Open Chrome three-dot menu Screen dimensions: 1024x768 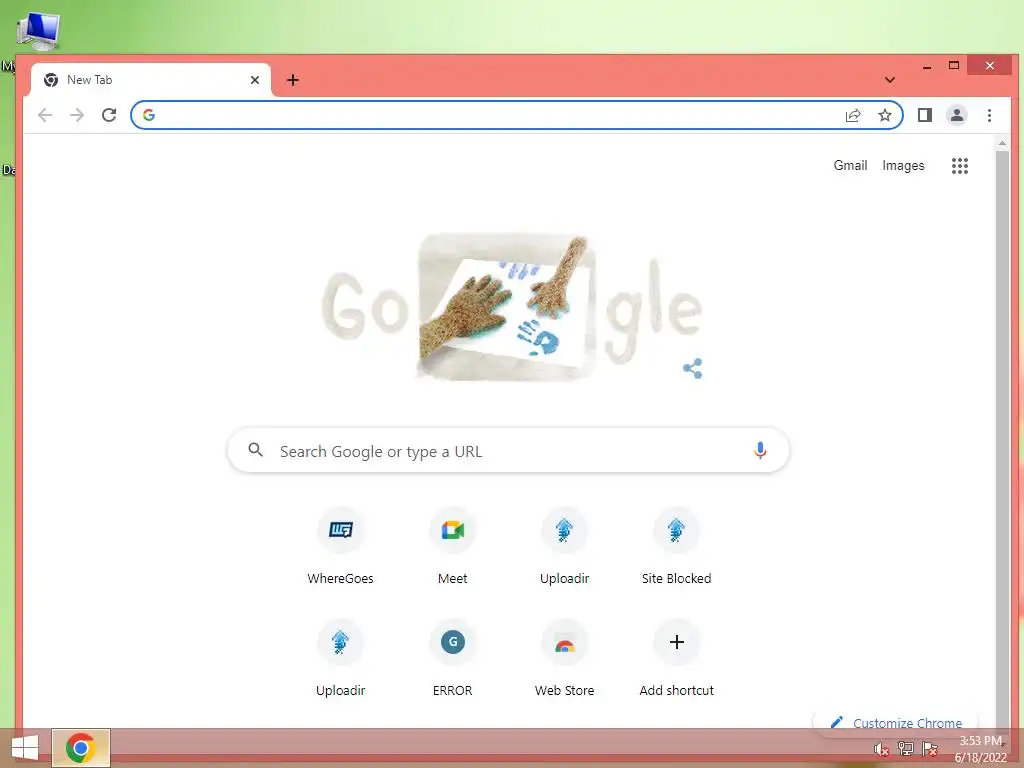click(x=989, y=116)
